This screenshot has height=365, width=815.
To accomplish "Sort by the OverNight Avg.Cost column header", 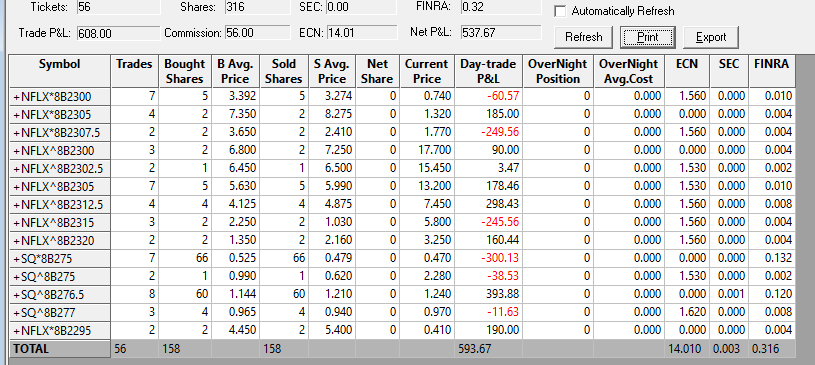I will pos(629,71).
